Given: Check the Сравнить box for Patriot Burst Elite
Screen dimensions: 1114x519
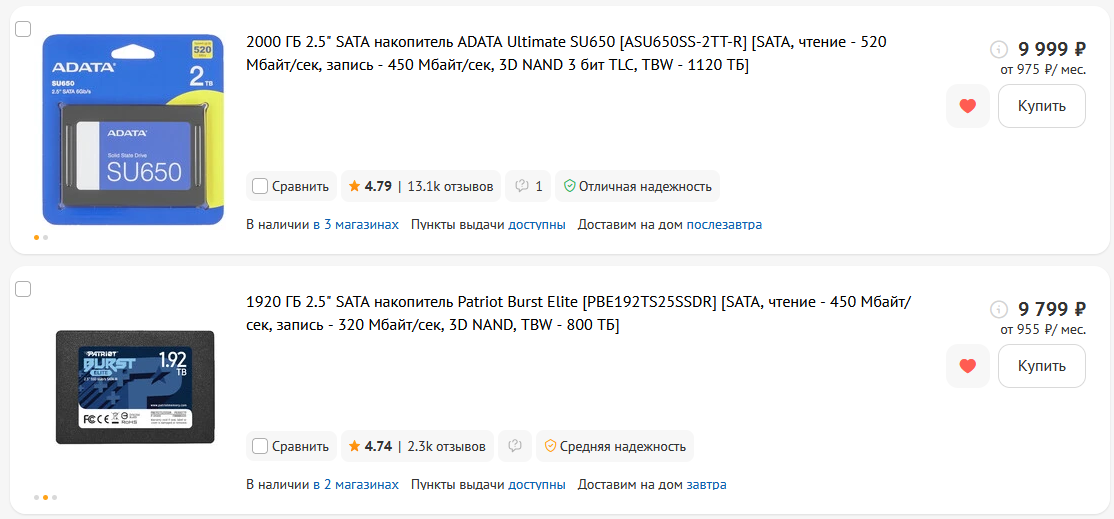Looking at the screenshot, I should [260, 446].
